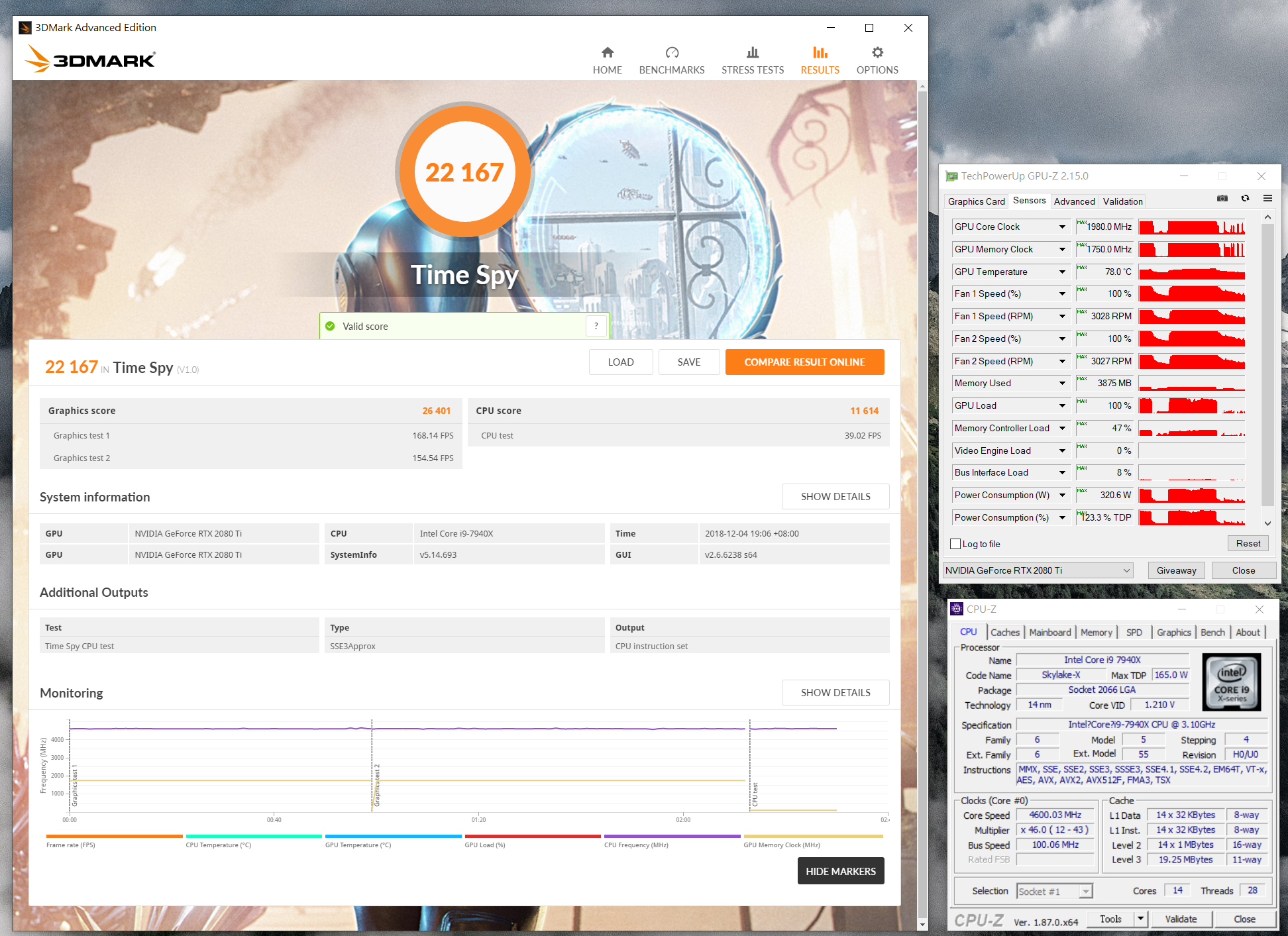Open the GPU Memory Clock sensor dropdown
The width and height of the screenshot is (1288, 936).
pos(1062,249)
